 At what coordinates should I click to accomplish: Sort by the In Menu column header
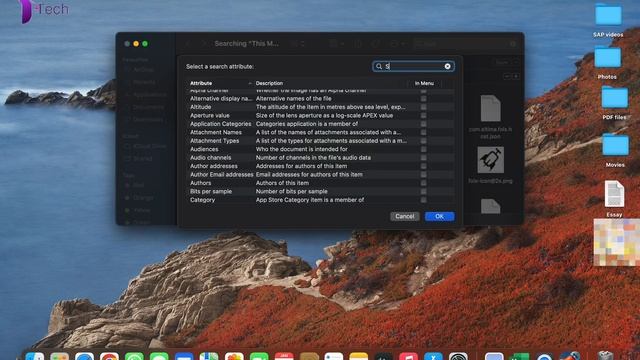point(424,83)
